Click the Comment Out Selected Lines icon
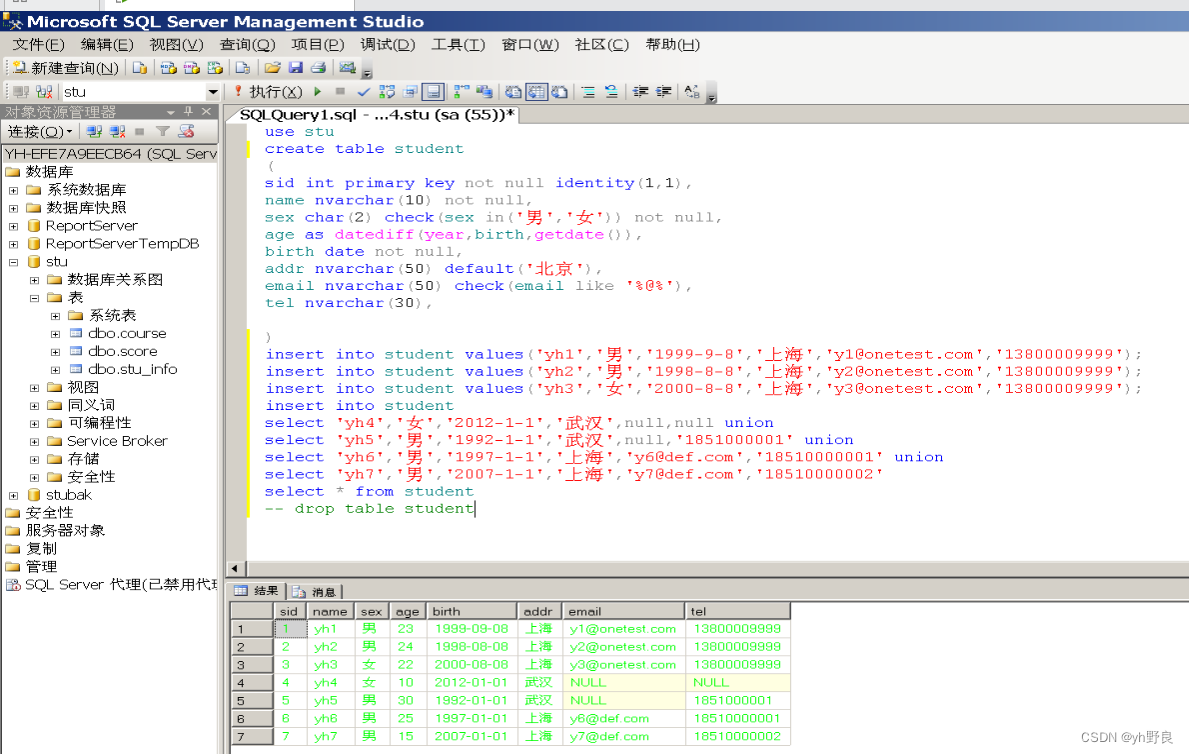 click(x=588, y=92)
